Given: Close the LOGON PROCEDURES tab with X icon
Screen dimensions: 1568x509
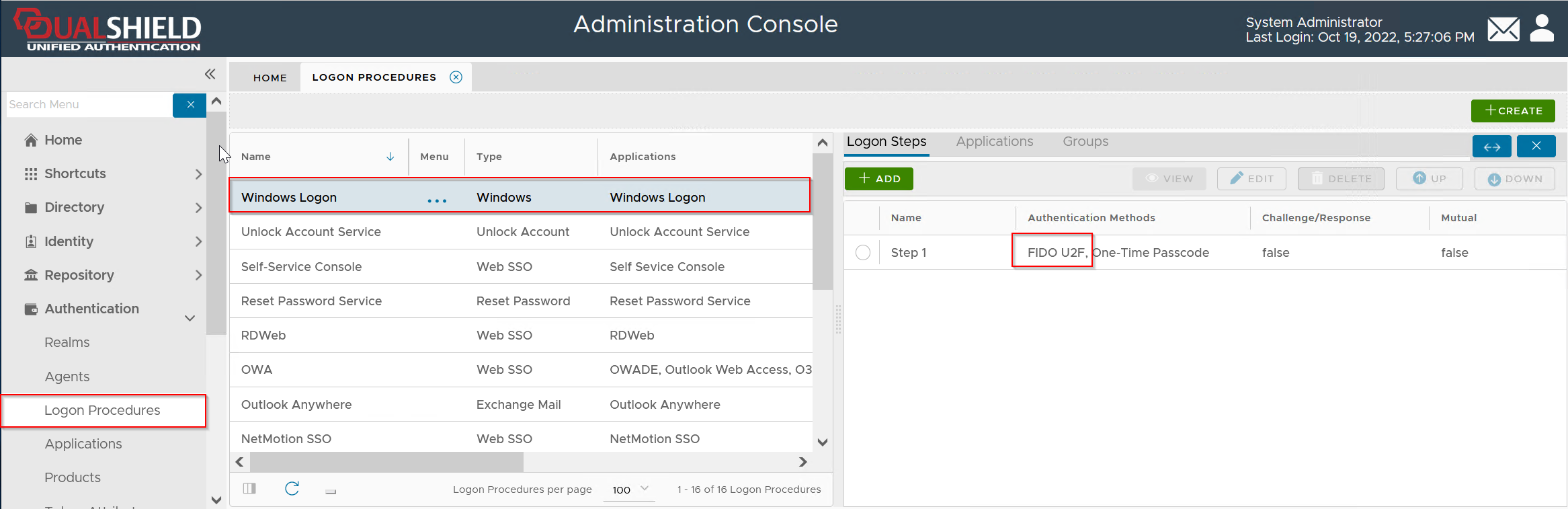Looking at the screenshot, I should coord(456,77).
